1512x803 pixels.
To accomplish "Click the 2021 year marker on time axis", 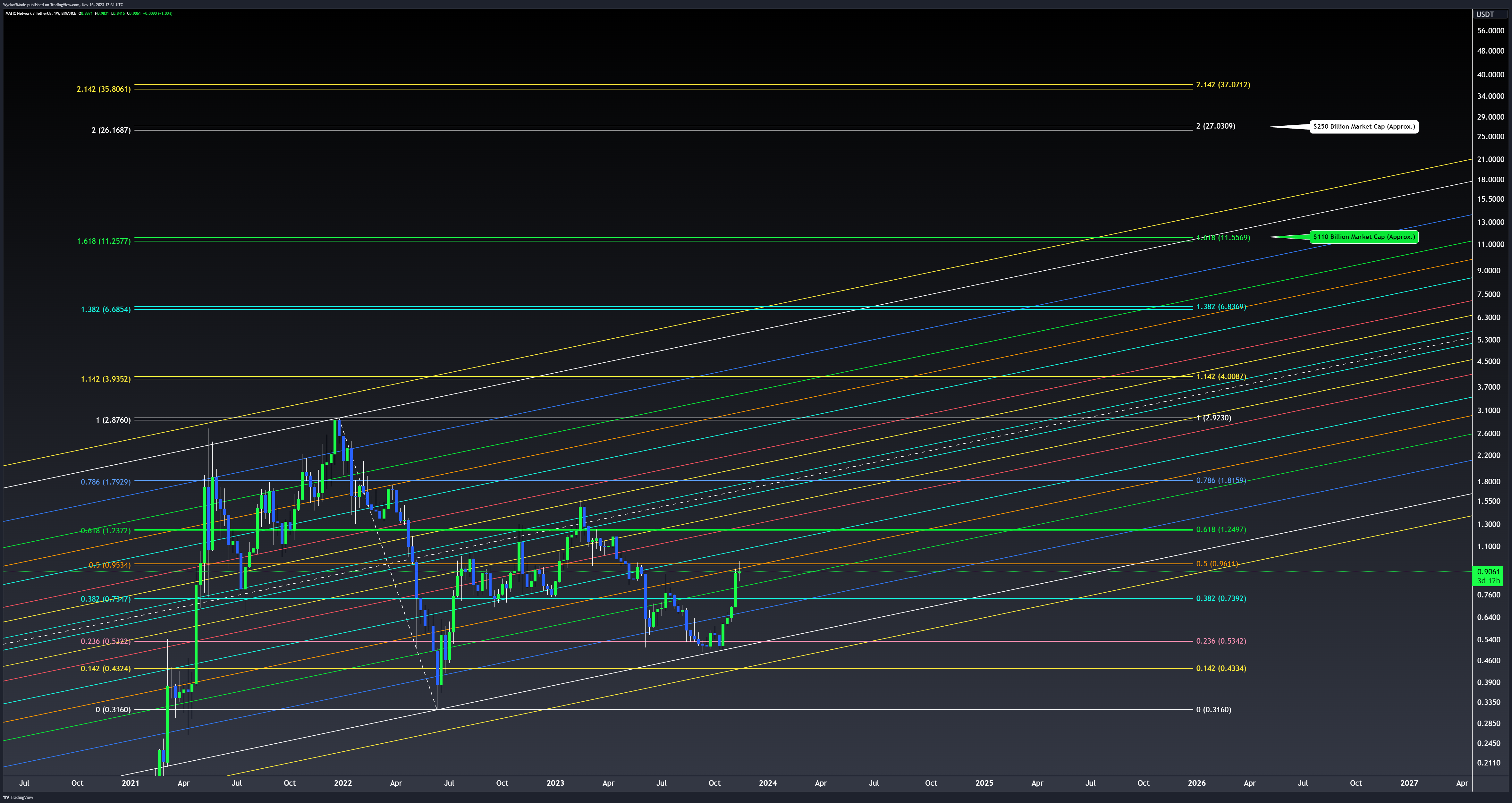I will click(x=130, y=782).
